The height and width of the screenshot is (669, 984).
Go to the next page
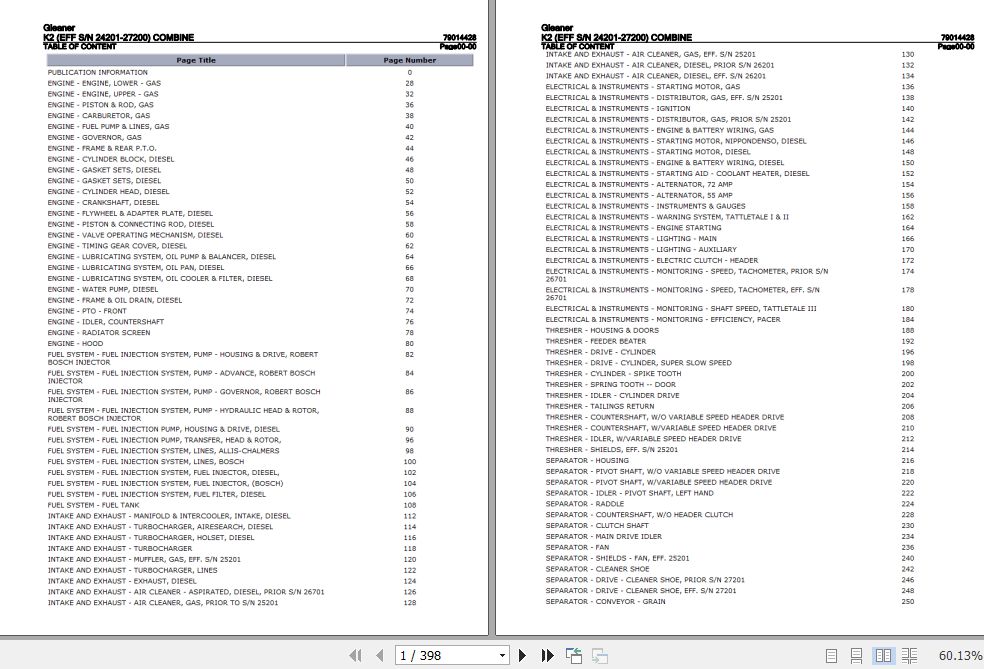click(x=522, y=656)
